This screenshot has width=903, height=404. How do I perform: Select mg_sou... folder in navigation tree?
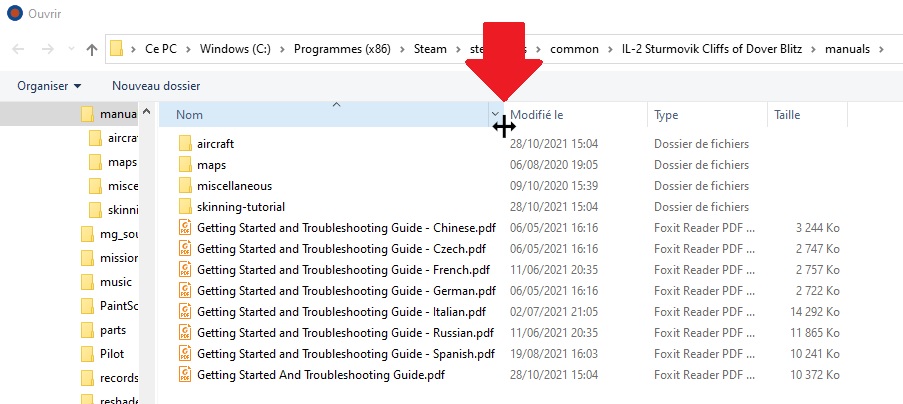tap(109, 234)
